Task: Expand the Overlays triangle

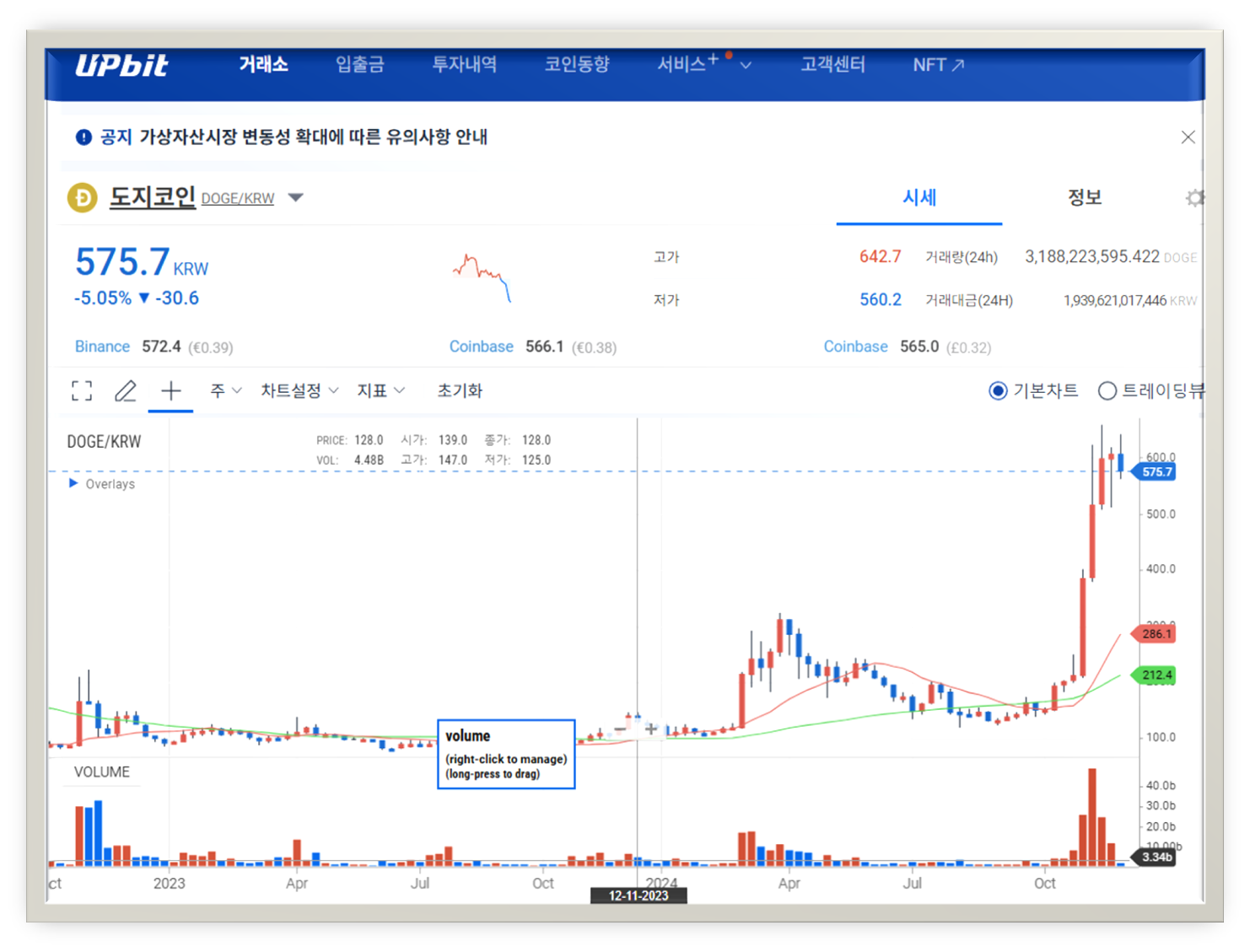Action: [x=73, y=483]
